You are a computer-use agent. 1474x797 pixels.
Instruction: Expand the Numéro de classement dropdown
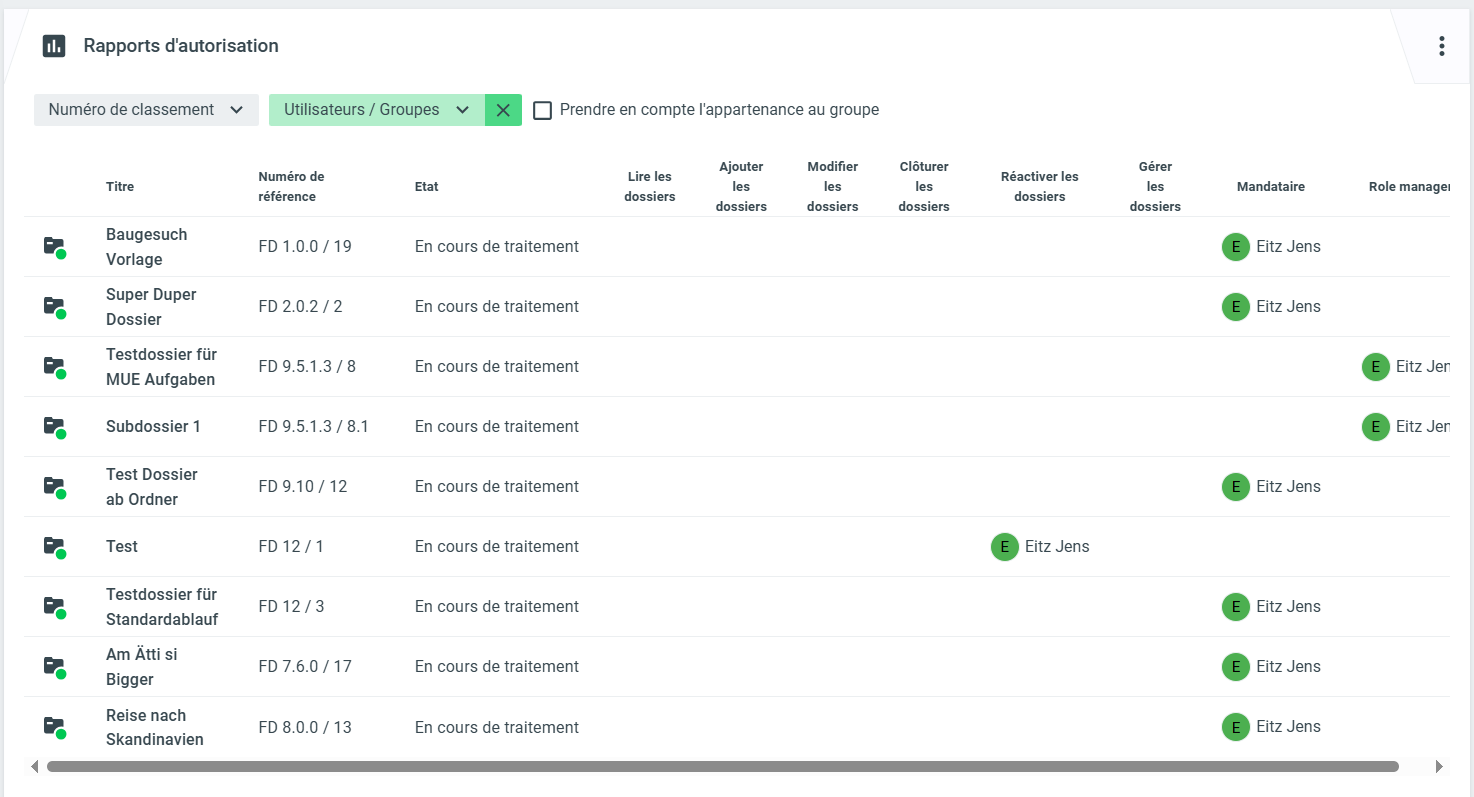(x=146, y=110)
